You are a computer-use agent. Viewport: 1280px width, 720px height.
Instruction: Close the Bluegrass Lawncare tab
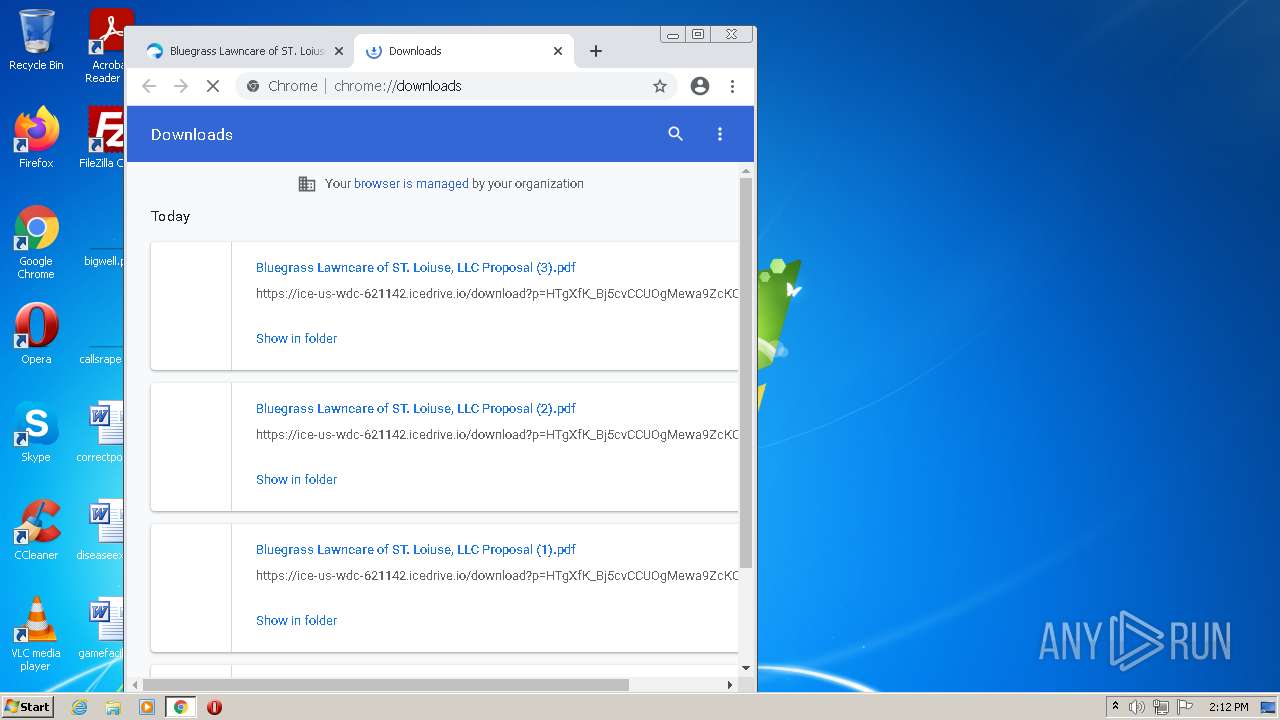(339, 51)
